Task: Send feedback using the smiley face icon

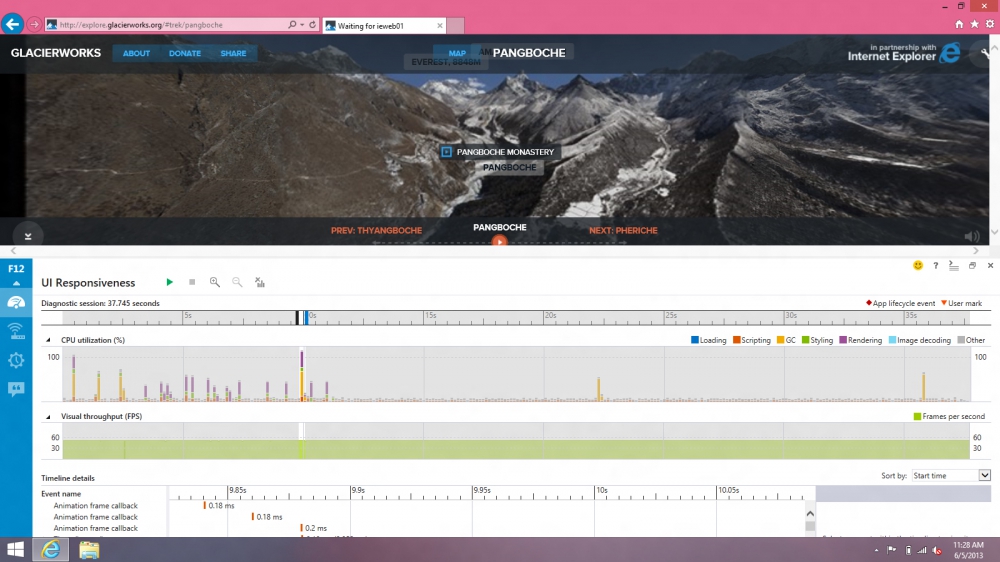Action: tap(918, 266)
